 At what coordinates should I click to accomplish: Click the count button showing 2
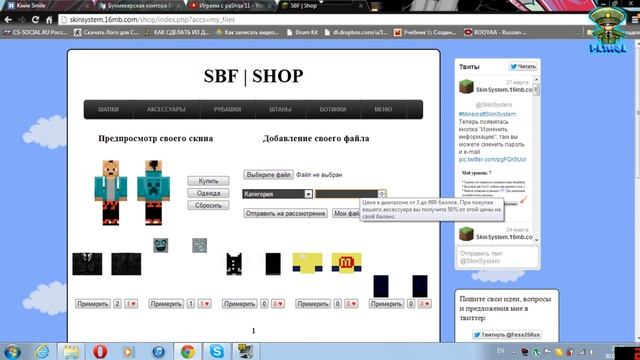117,304
